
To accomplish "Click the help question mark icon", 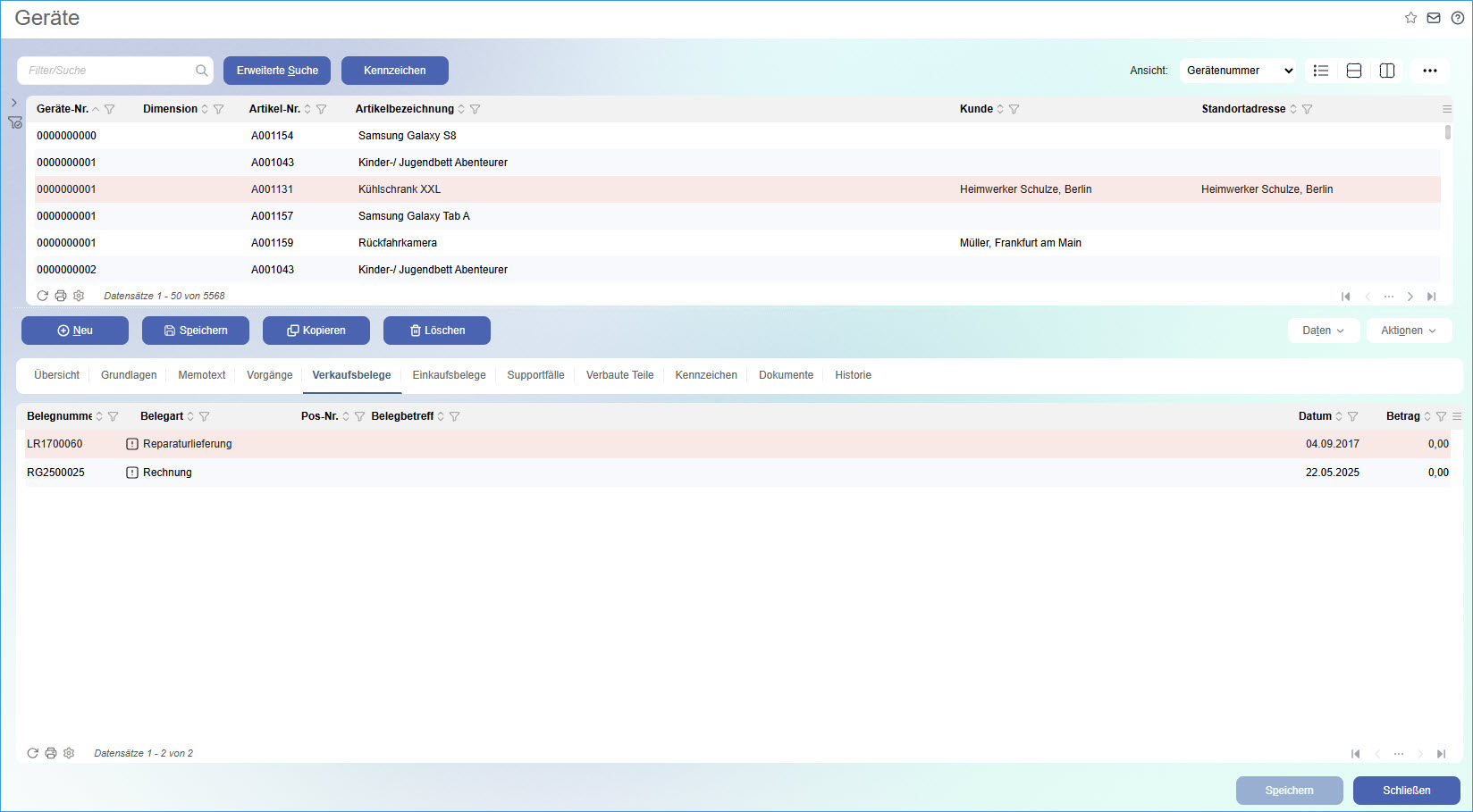I will pyautogui.click(x=1457, y=18).
